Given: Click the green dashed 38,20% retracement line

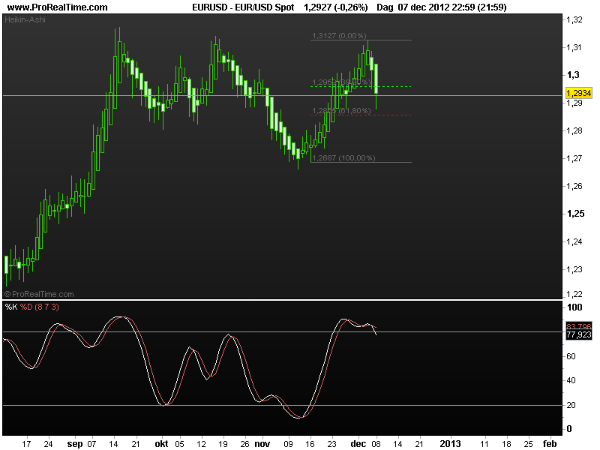Looking at the screenshot, I should pyautogui.click(x=361, y=86).
